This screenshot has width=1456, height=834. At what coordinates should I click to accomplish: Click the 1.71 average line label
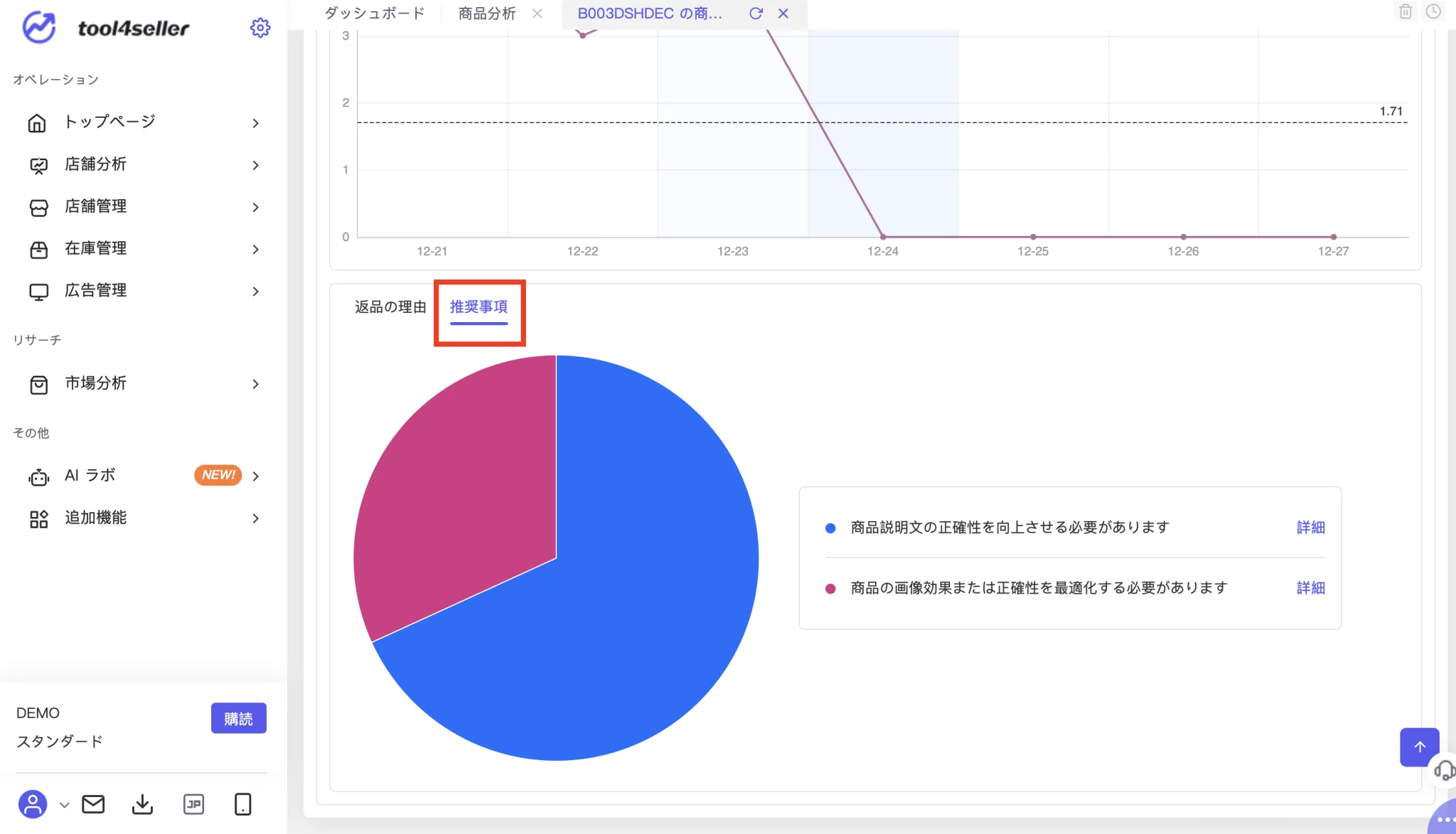point(1391,111)
